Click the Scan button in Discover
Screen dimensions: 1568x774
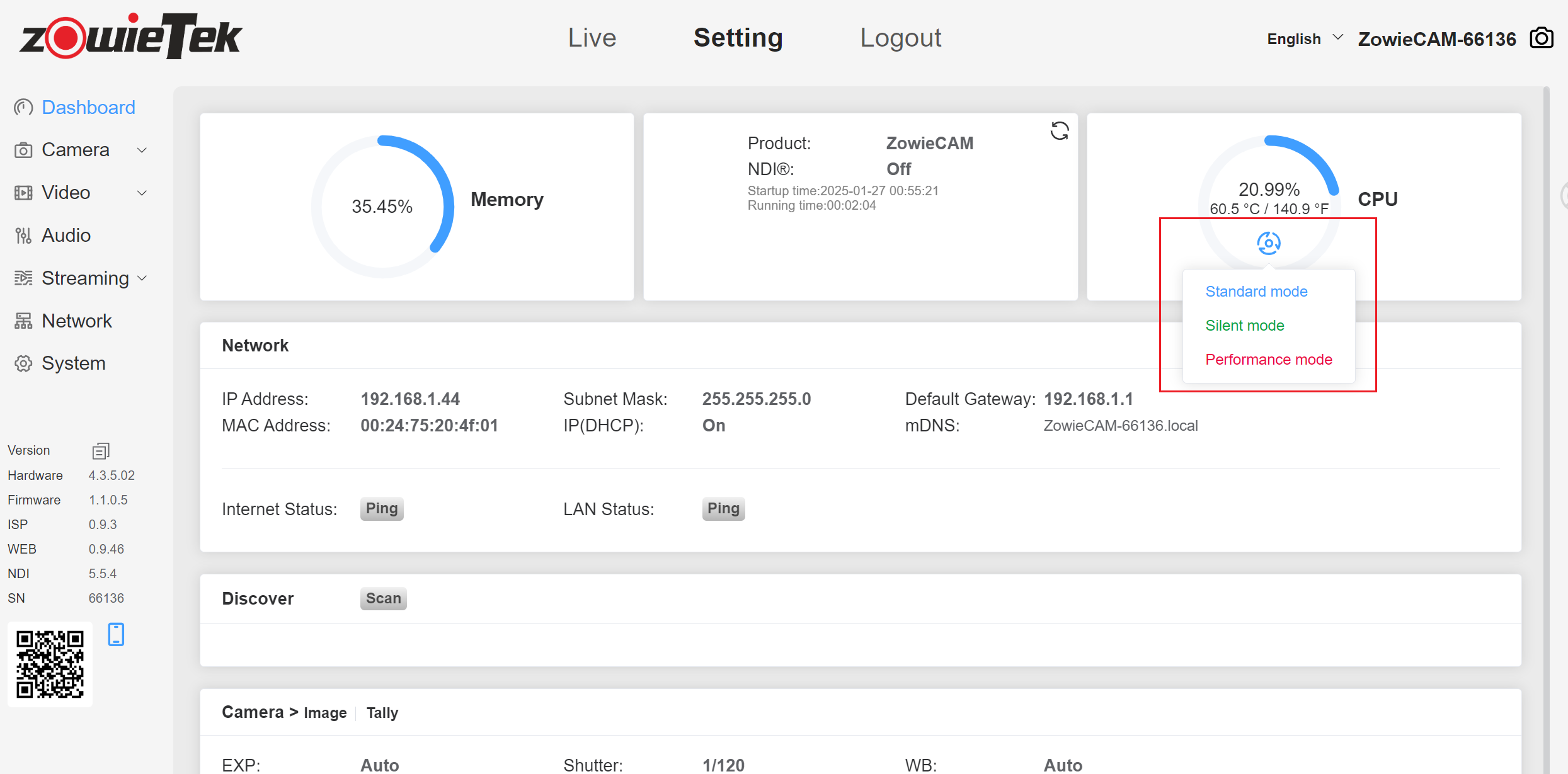[x=383, y=598]
